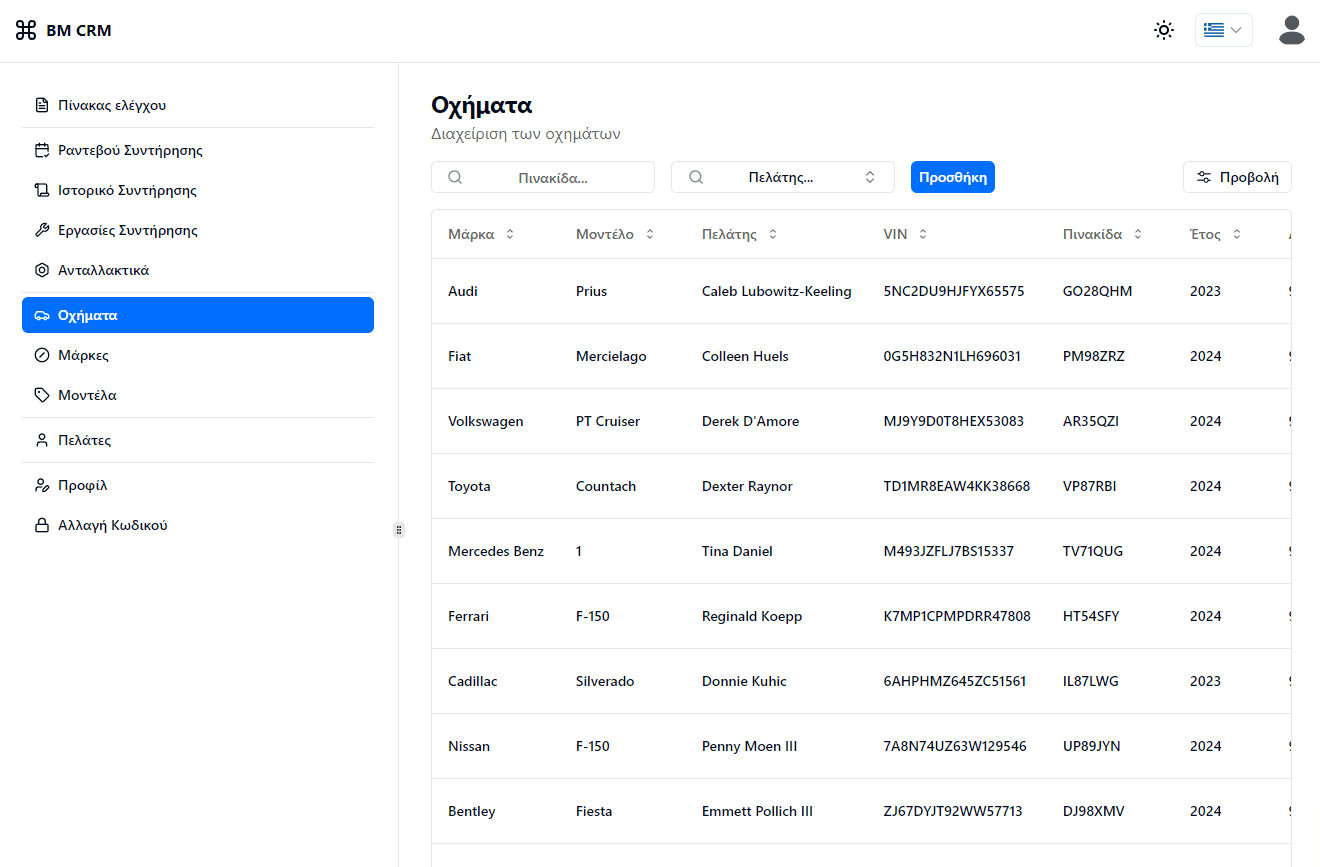This screenshot has height=867, width=1320.
Task: Click the magnifier icon in Πινακίδα search
Action: click(x=455, y=177)
